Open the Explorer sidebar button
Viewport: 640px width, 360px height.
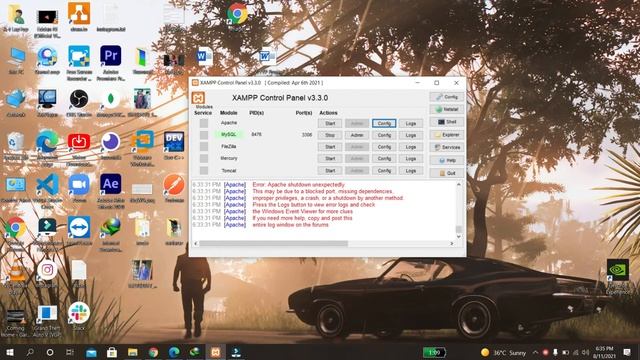pyautogui.click(x=447, y=135)
